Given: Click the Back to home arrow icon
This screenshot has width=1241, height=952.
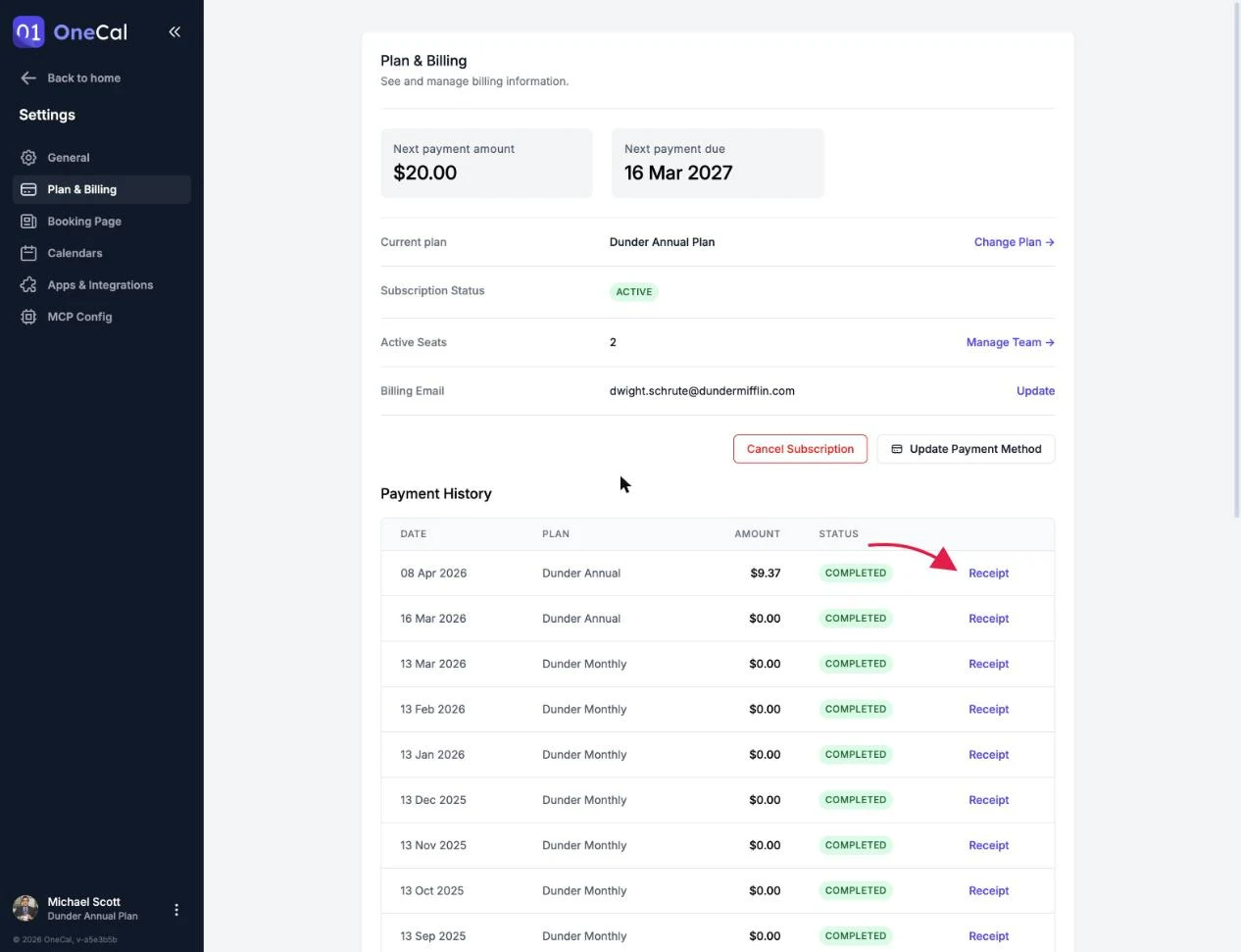Looking at the screenshot, I should tap(28, 78).
